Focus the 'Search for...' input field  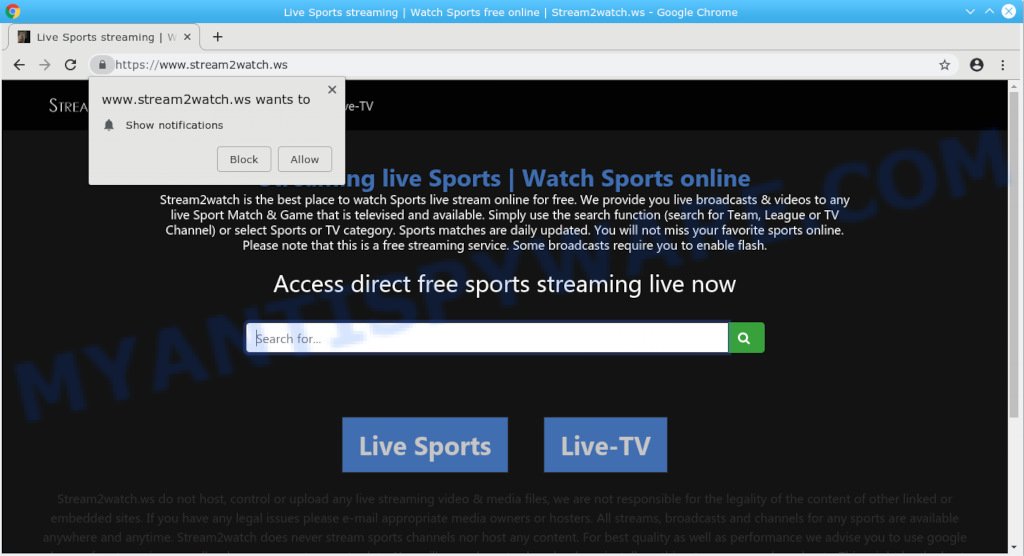point(487,338)
